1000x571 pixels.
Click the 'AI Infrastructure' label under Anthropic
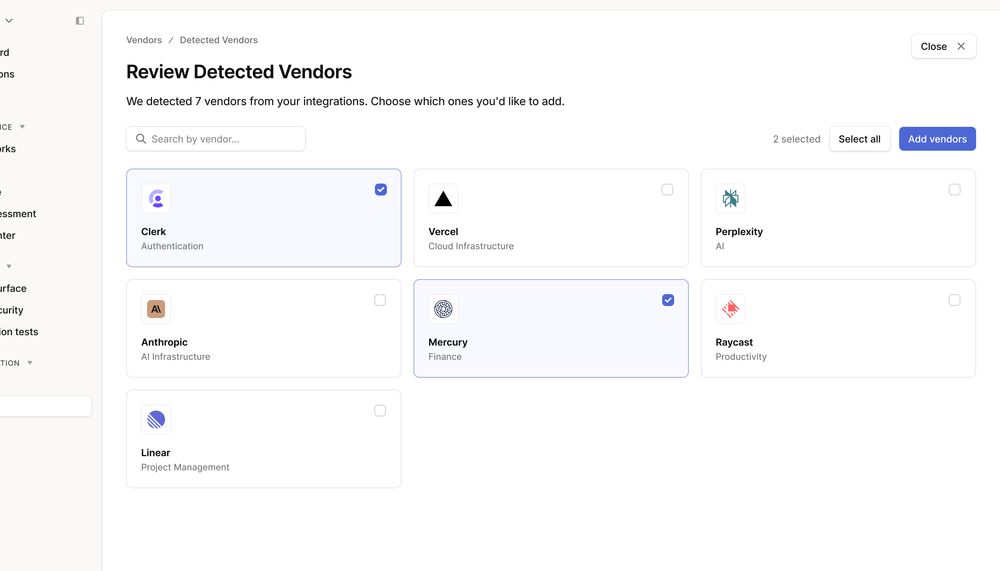click(x=175, y=356)
